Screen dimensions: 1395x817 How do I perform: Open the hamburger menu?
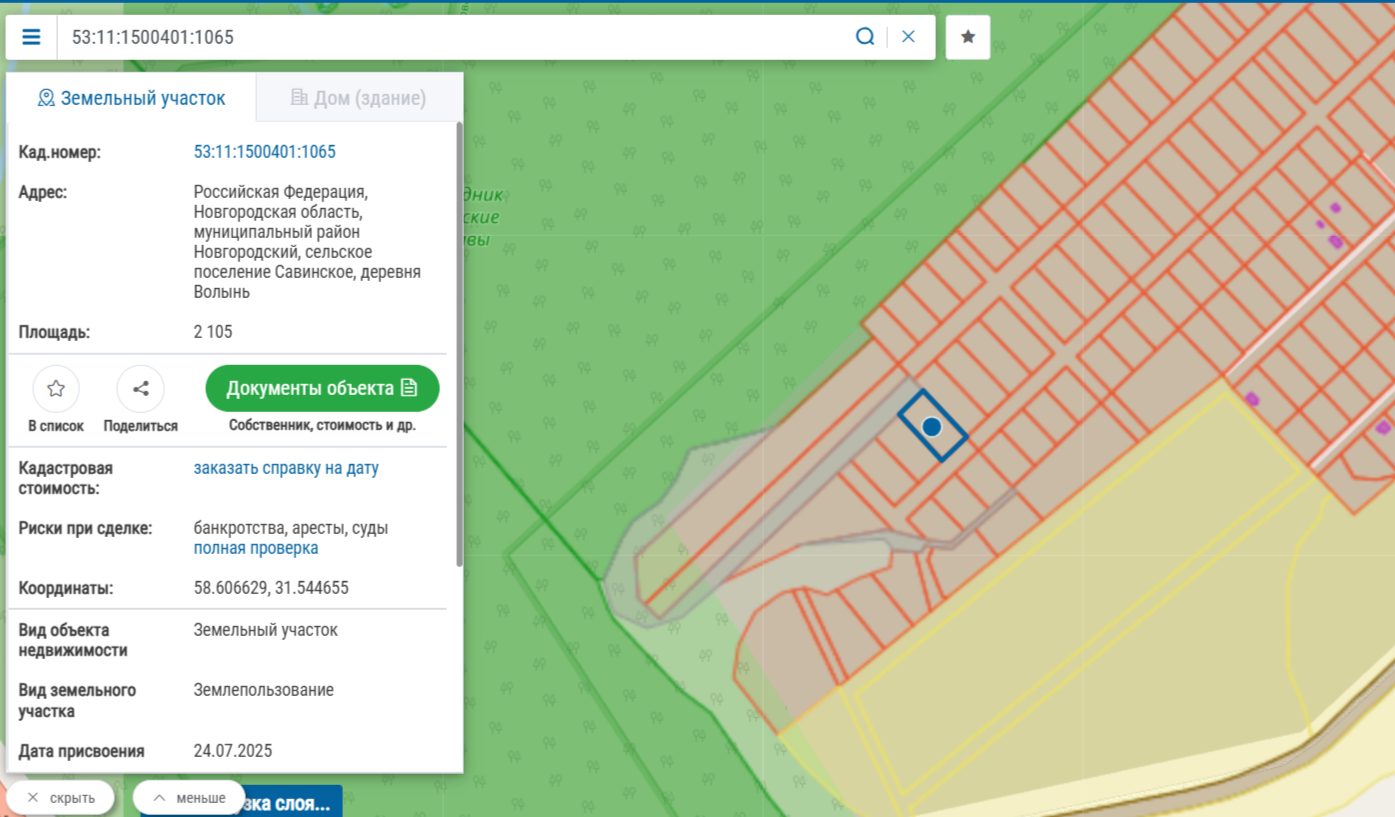(31, 37)
